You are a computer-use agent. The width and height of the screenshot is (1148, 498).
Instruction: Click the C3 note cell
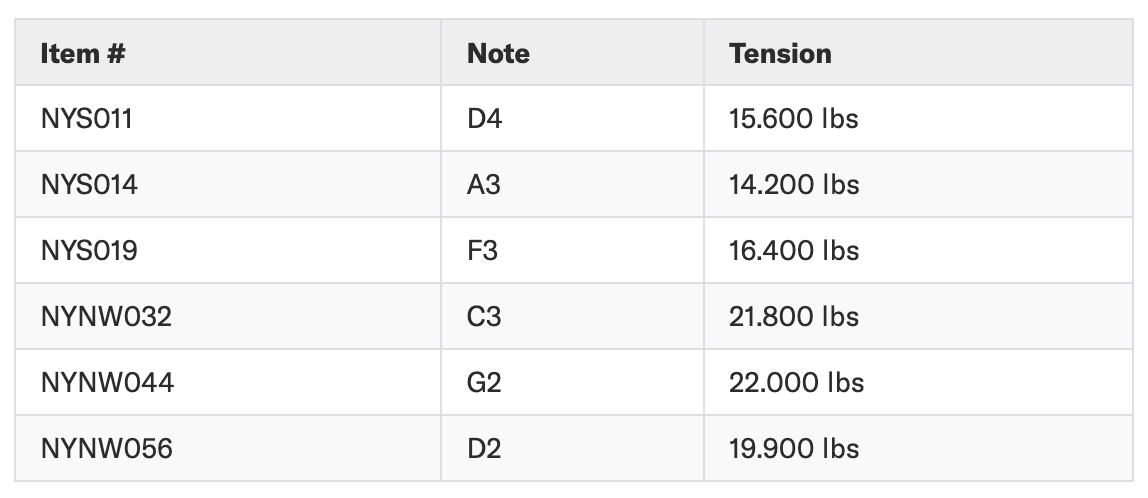tap(484, 316)
